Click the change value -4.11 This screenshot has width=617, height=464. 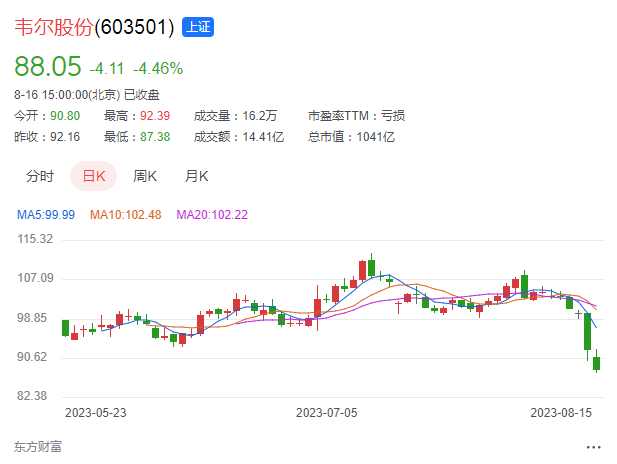(107, 68)
